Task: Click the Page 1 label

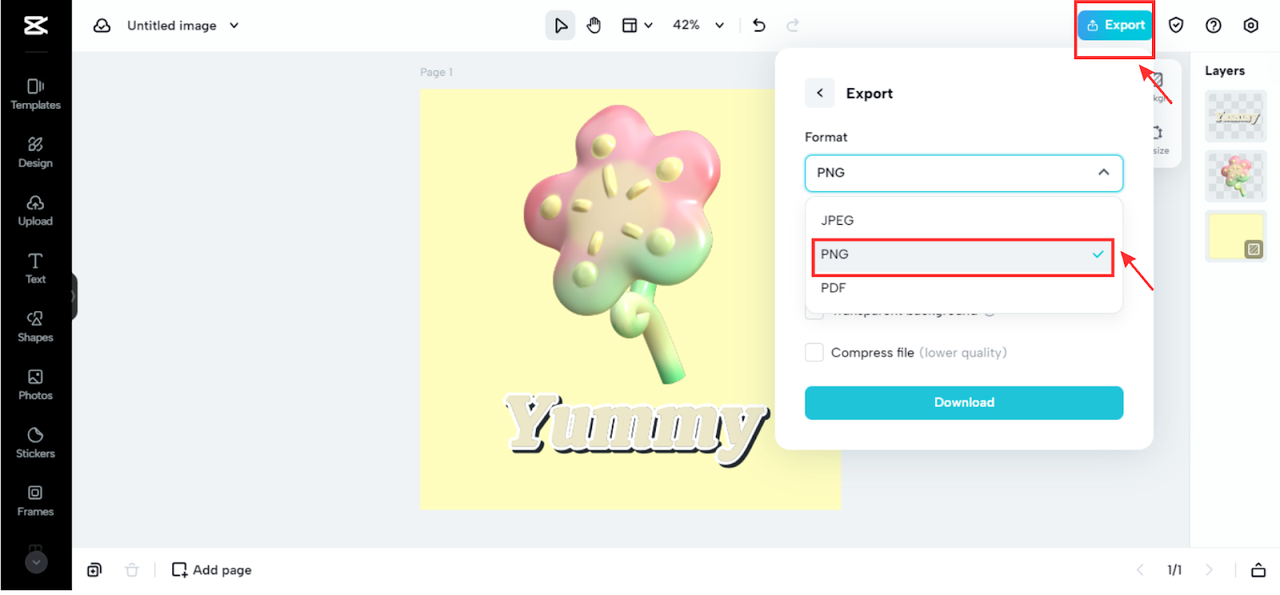Action: (436, 72)
